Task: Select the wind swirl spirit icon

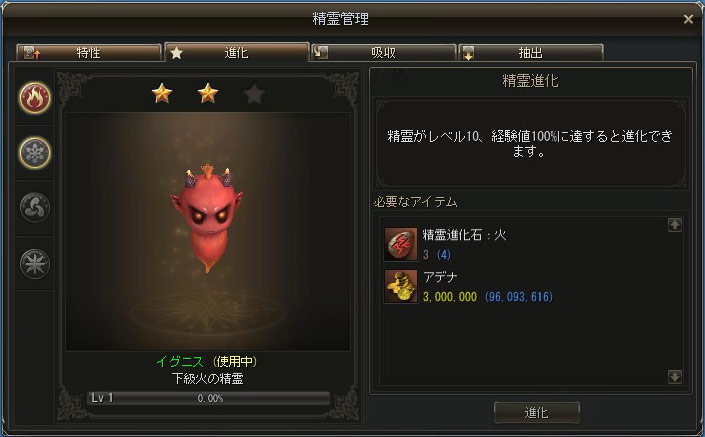Action: (35, 208)
